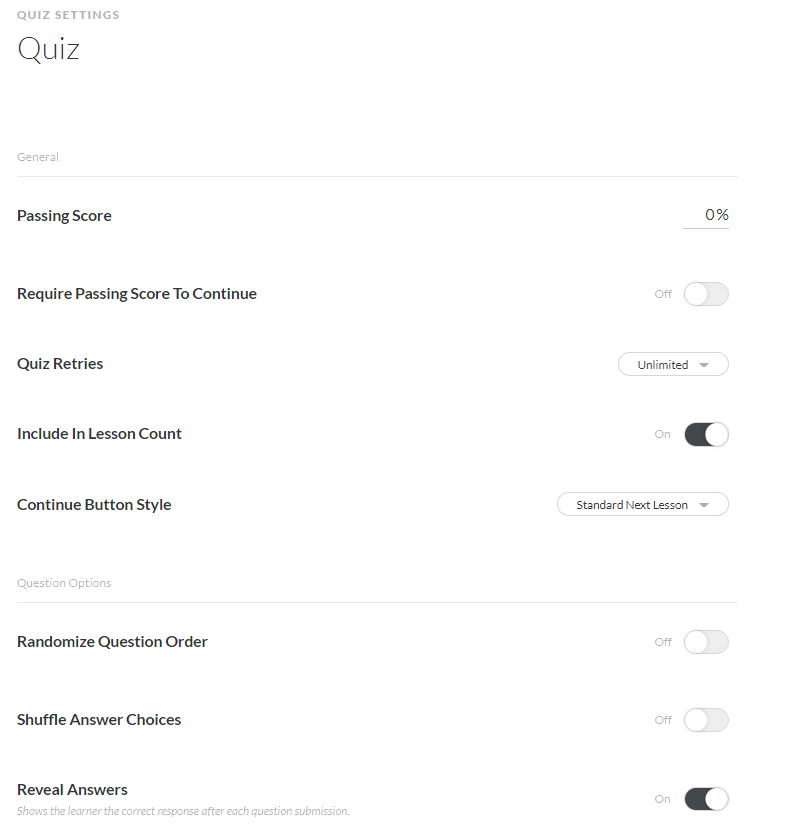Click the Continue Button Style dropdown arrow icon

point(704,505)
